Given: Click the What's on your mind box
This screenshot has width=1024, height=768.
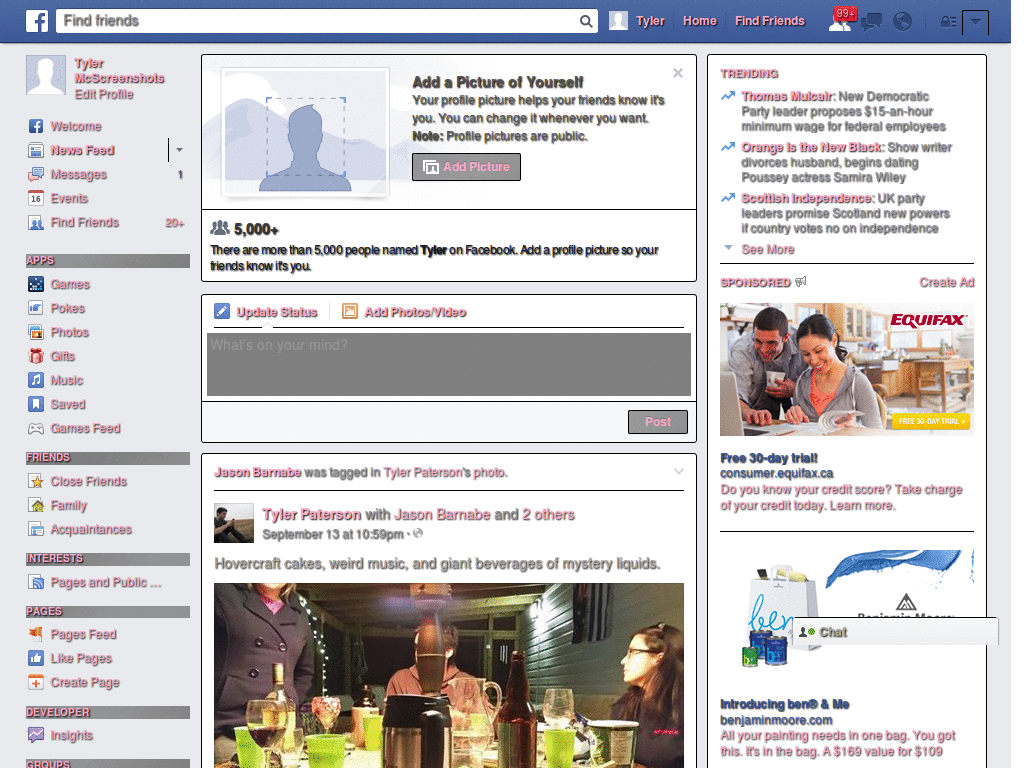Looking at the screenshot, I should 449,364.
